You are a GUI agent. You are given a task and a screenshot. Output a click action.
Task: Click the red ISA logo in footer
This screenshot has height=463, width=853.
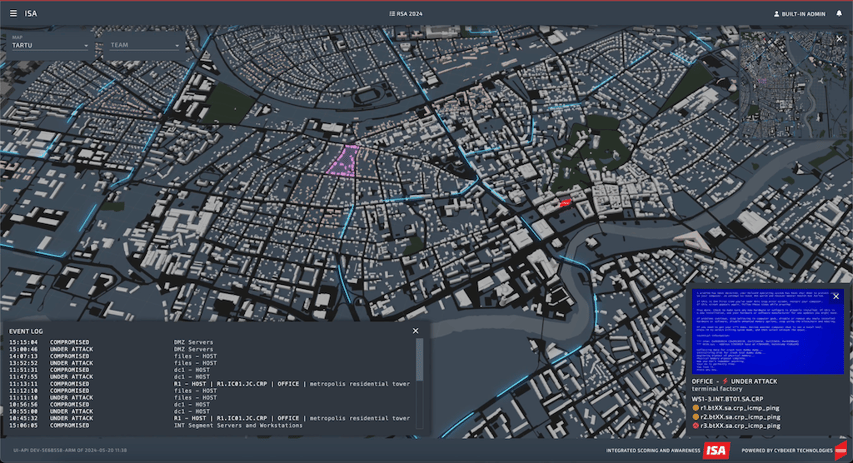tap(716, 450)
